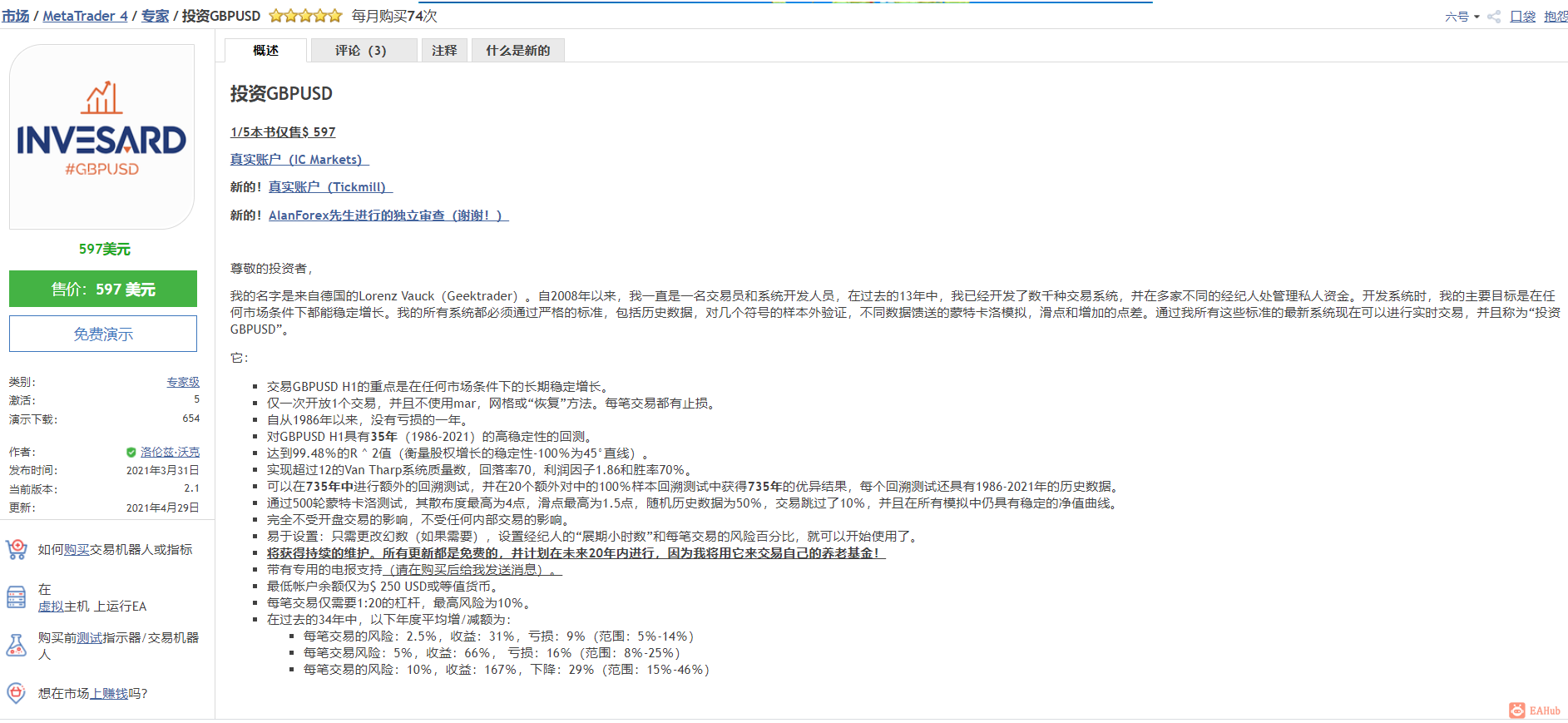The width and height of the screenshot is (1568, 723).
Task: Open the 注释 tab
Action: pos(444,51)
